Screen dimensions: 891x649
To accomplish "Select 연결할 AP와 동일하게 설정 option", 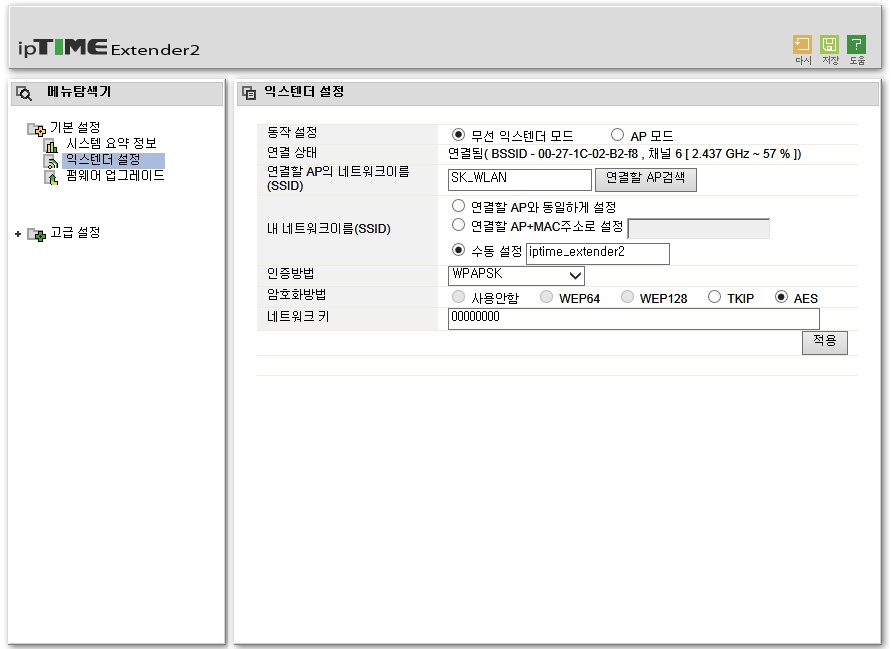I will pyautogui.click(x=458, y=206).
